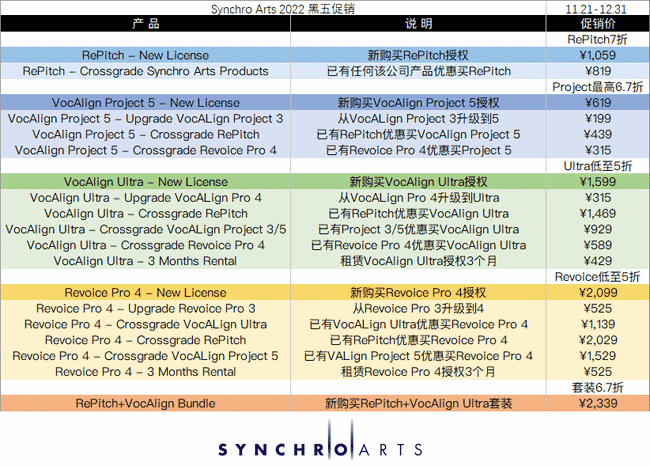
Task: Click 'VocAlign Ultra – Crossgrade Revoice Pro 4'
Action: [x=146, y=245]
